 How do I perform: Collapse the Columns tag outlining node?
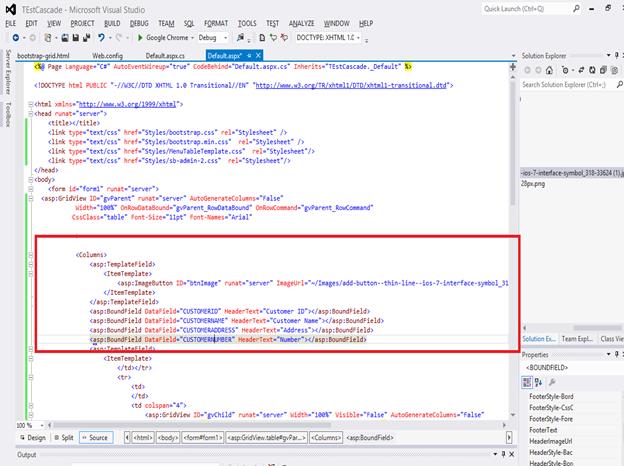click(x=31, y=255)
